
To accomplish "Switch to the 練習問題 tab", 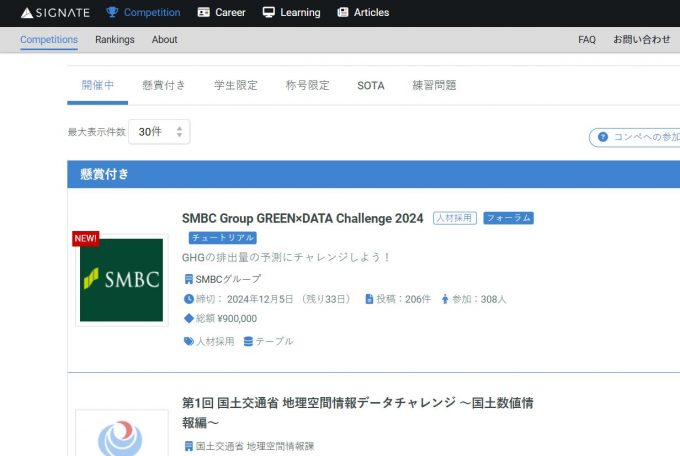I will (x=434, y=85).
